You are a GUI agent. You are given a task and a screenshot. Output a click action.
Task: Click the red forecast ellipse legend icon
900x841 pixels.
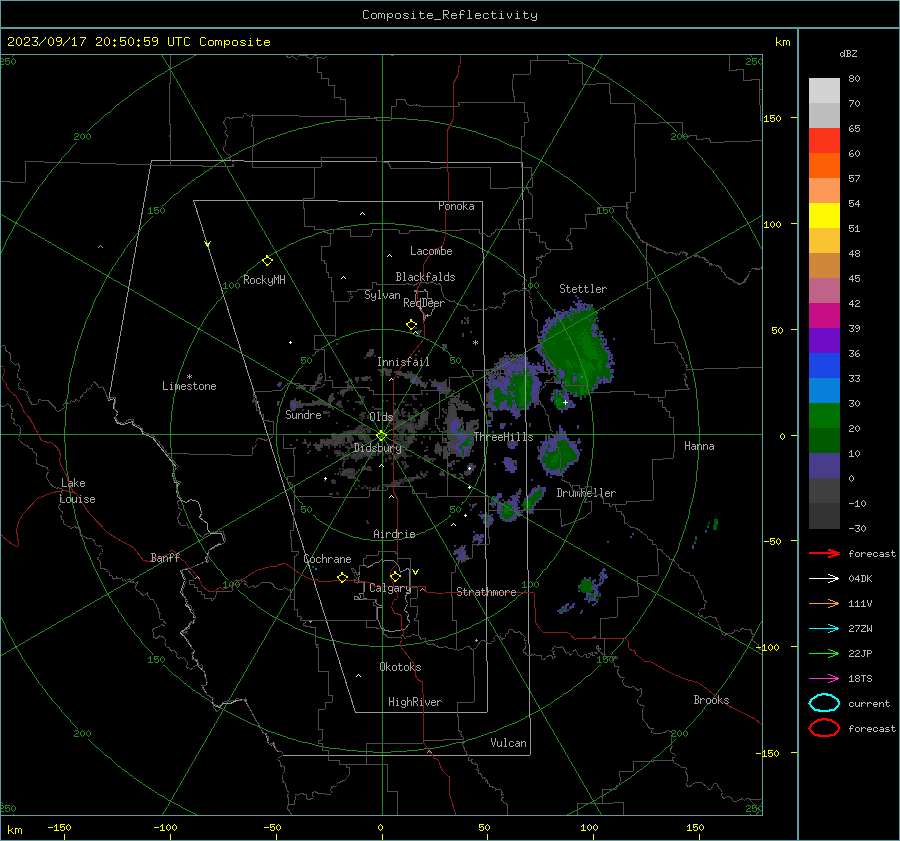coord(824,728)
